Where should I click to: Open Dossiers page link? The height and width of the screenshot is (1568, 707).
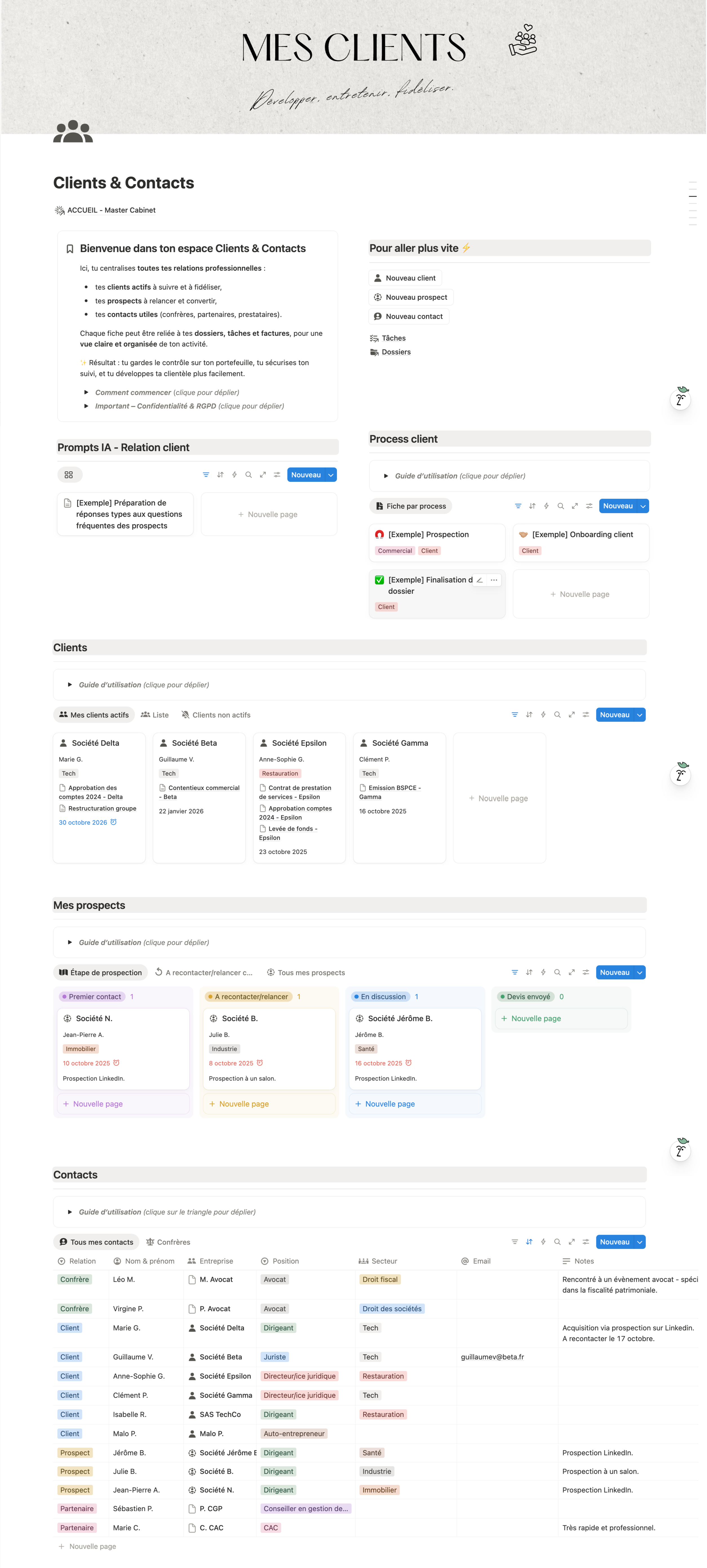tap(390, 352)
